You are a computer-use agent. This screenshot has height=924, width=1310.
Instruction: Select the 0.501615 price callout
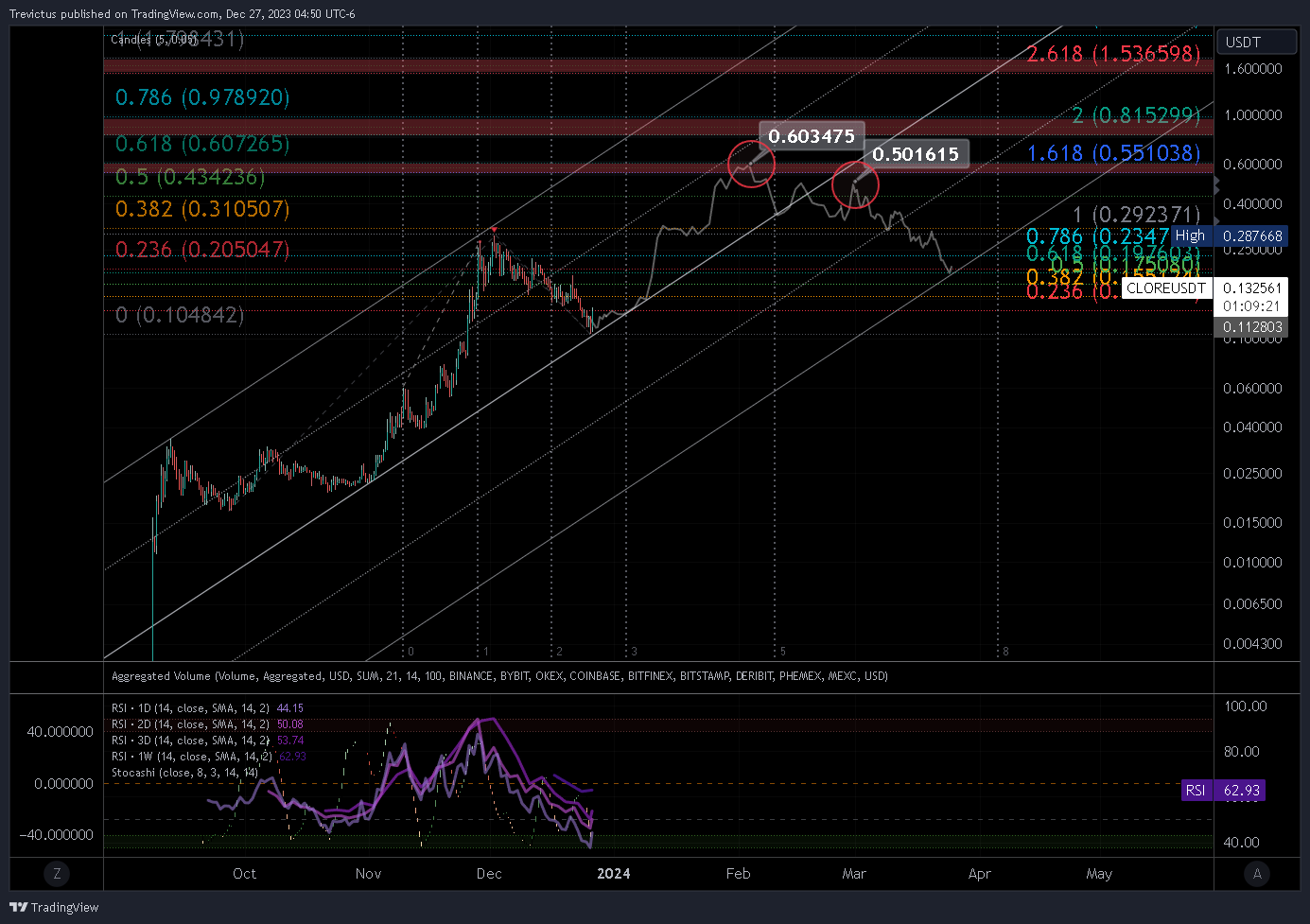click(x=916, y=154)
